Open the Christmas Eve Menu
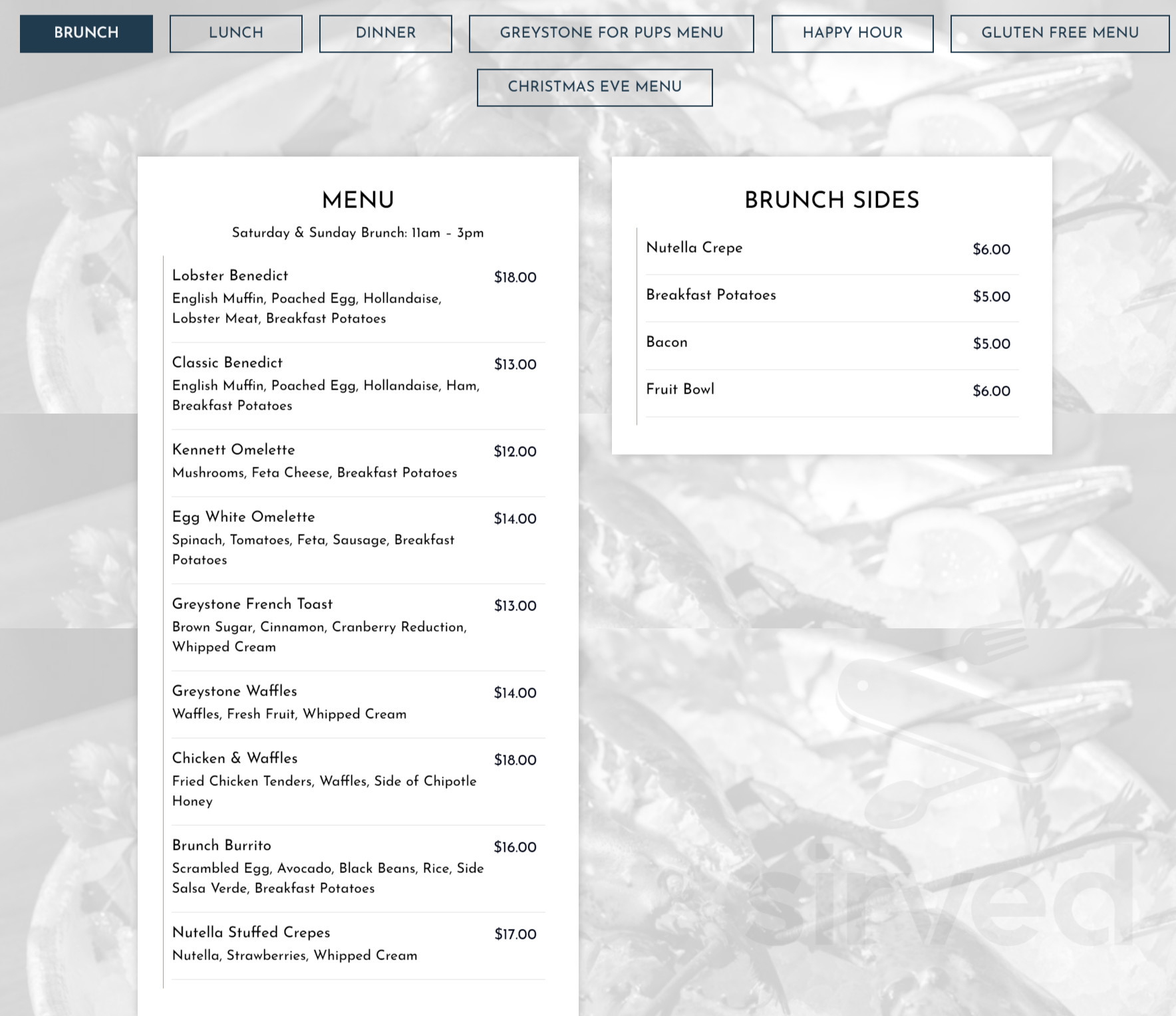Viewport: 1176px width, 1016px height. coord(594,86)
